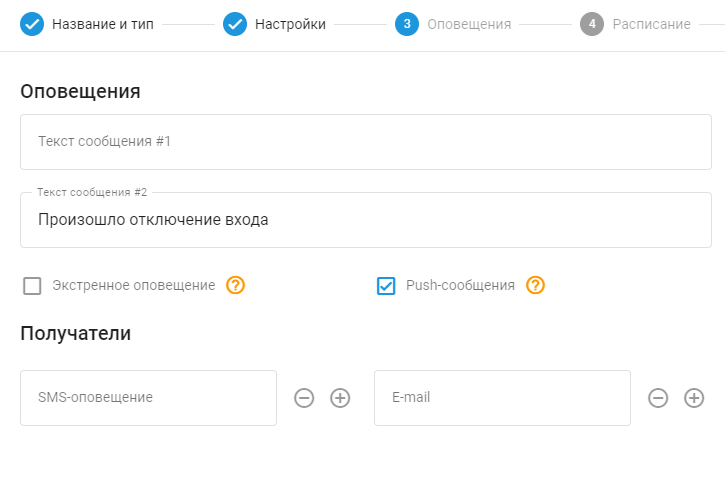Focus the SMS-оповещение input field
This screenshot has height=490, width=725.
(x=148, y=398)
